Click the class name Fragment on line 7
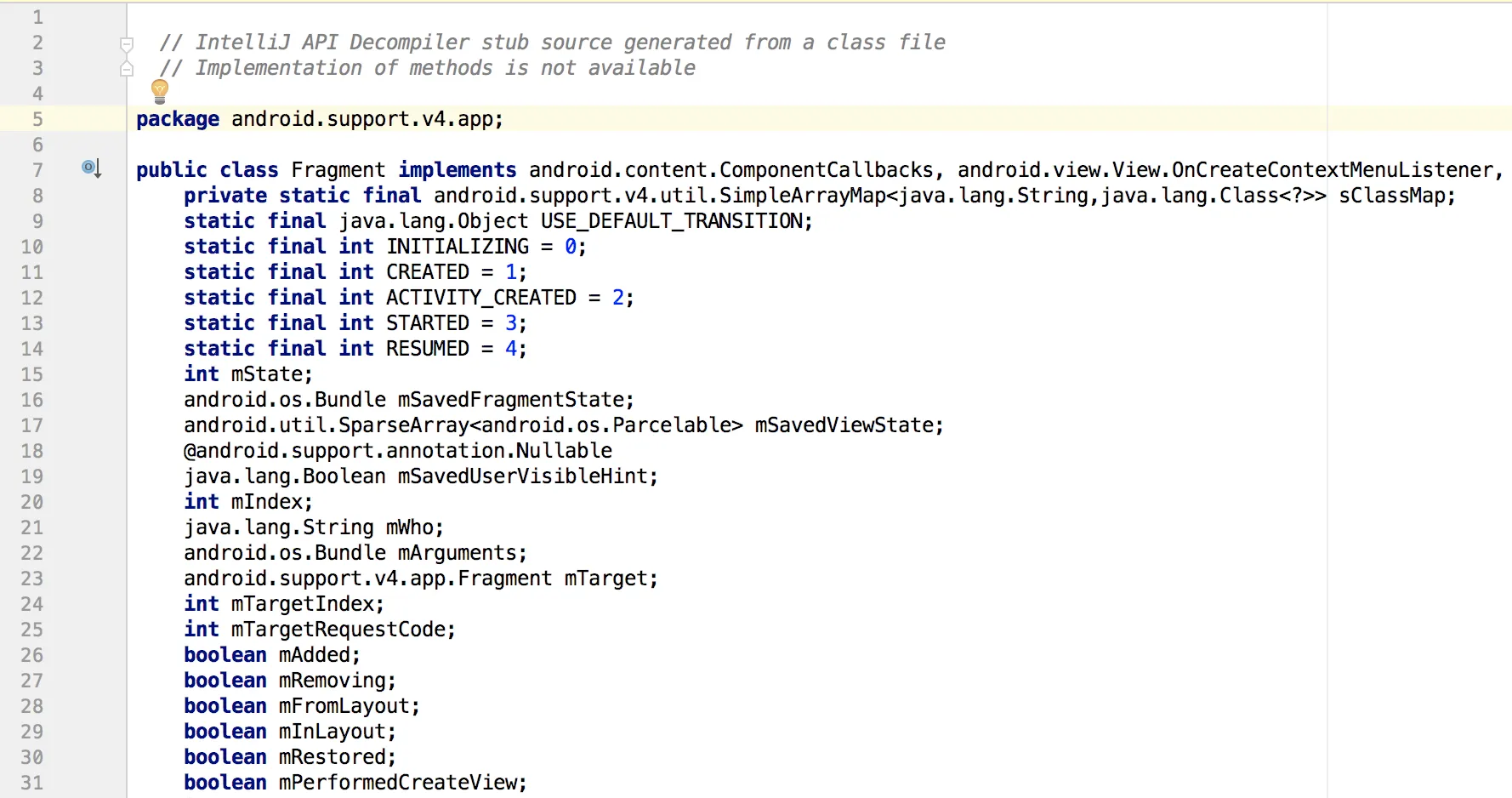The width and height of the screenshot is (1512, 798). (338, 170)
